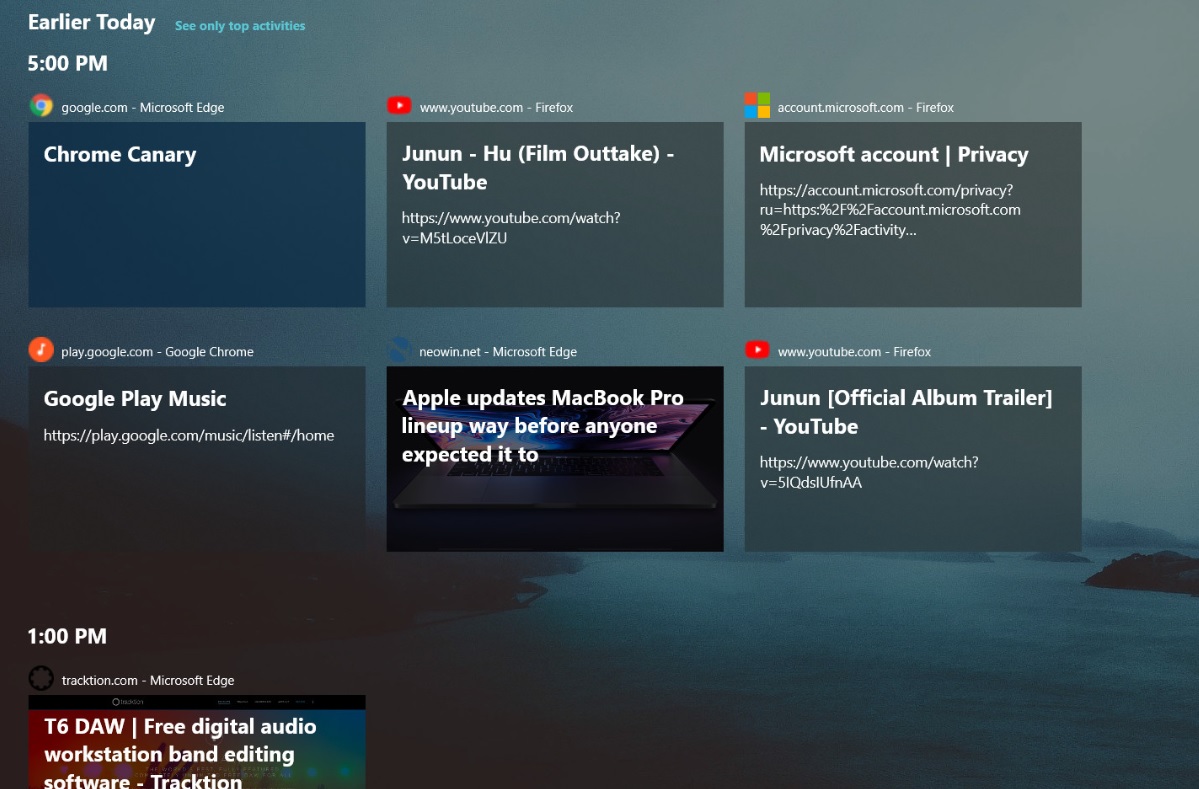1199x789 pixels.
Task: Click the Google Play Music orange icon
Action: click(x=41, y=350)
